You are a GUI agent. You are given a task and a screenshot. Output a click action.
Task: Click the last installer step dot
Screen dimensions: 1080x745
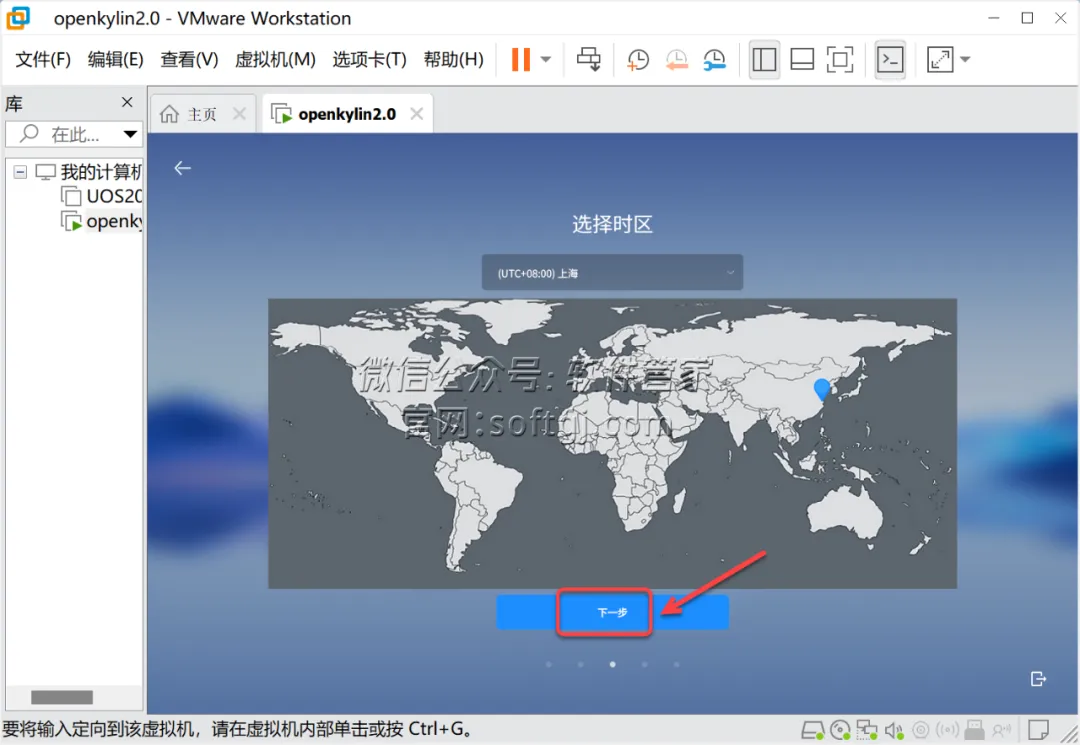coord(676,664)
